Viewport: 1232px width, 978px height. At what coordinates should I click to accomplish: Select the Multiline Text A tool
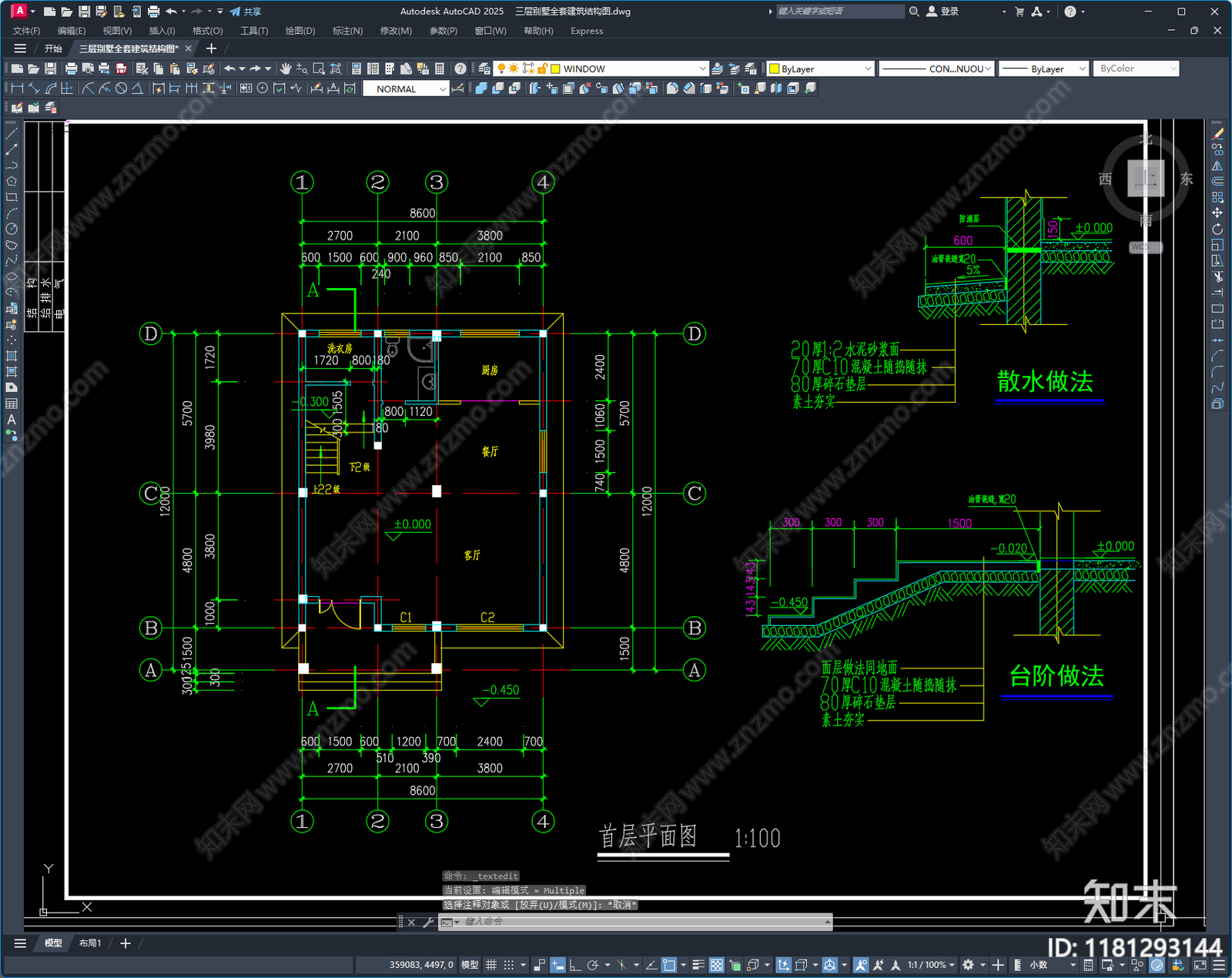12,420
